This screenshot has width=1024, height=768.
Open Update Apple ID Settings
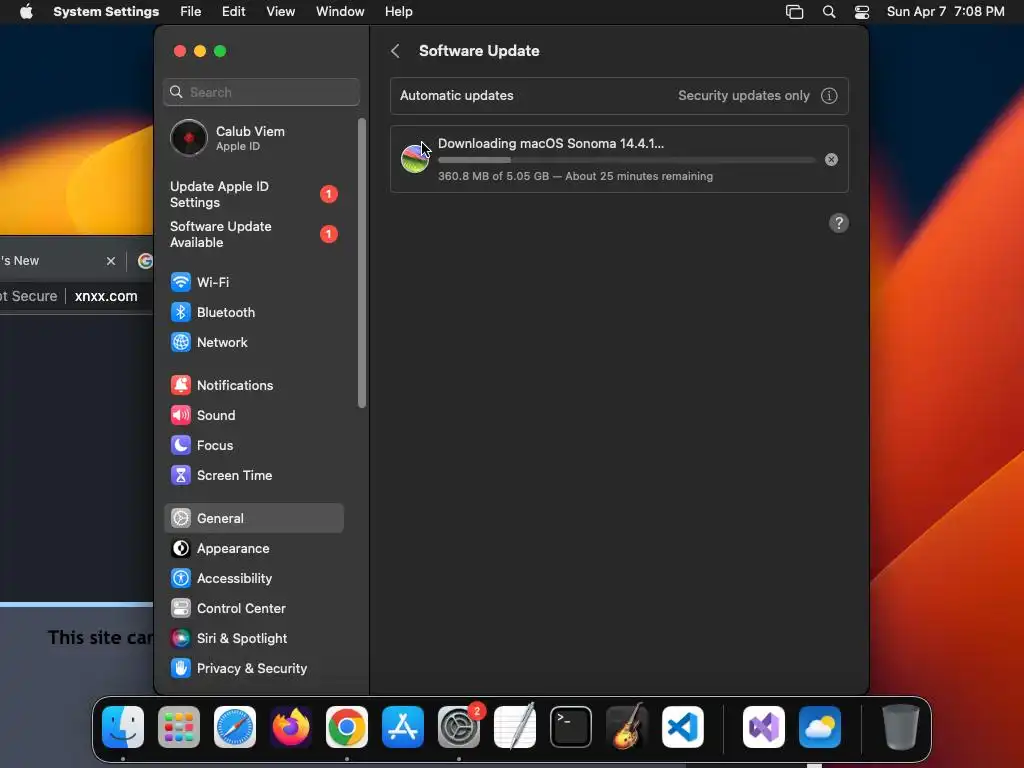click(253, 195)
